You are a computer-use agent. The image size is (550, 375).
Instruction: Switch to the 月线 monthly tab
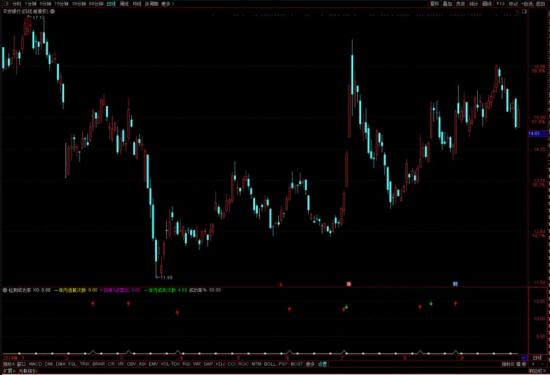tap(137, 4)
